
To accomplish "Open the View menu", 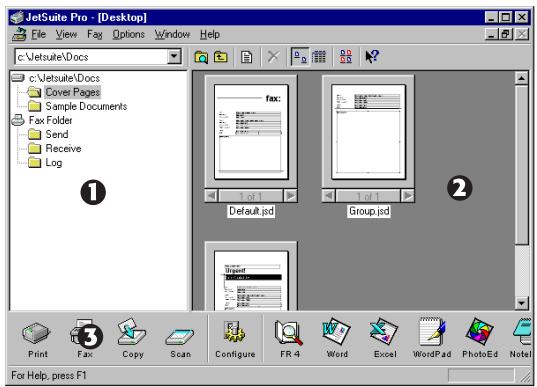I will [x=66, y=34].
